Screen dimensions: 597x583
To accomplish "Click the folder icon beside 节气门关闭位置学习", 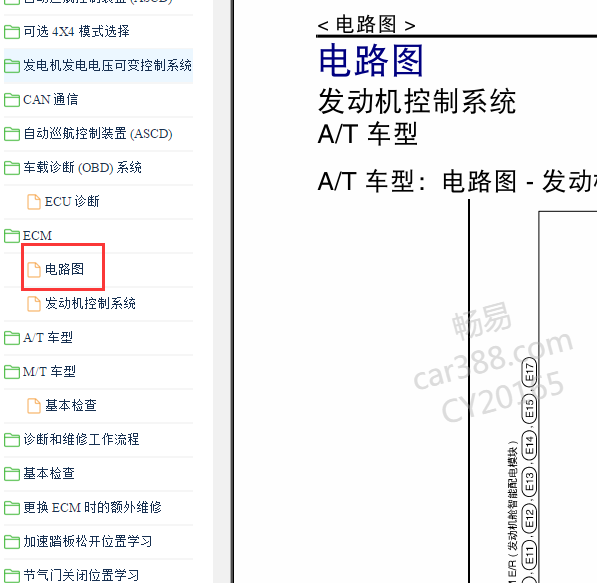I will tap(12, 575).
